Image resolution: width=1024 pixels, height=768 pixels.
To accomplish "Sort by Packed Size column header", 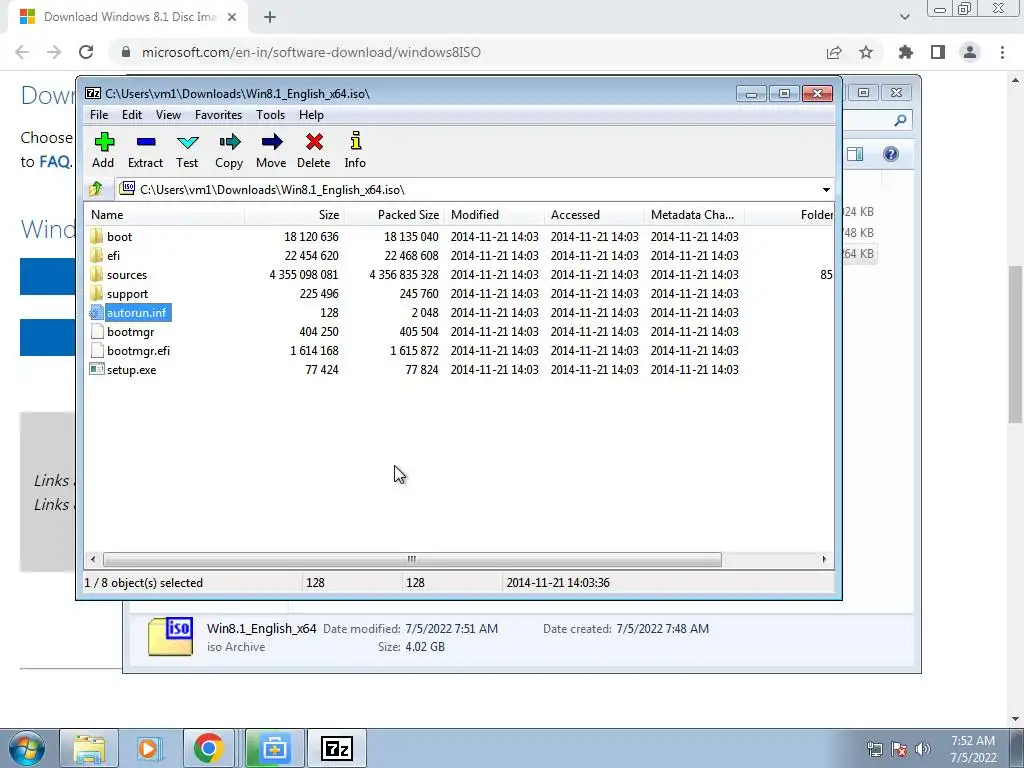I will [x=394, y=215].
